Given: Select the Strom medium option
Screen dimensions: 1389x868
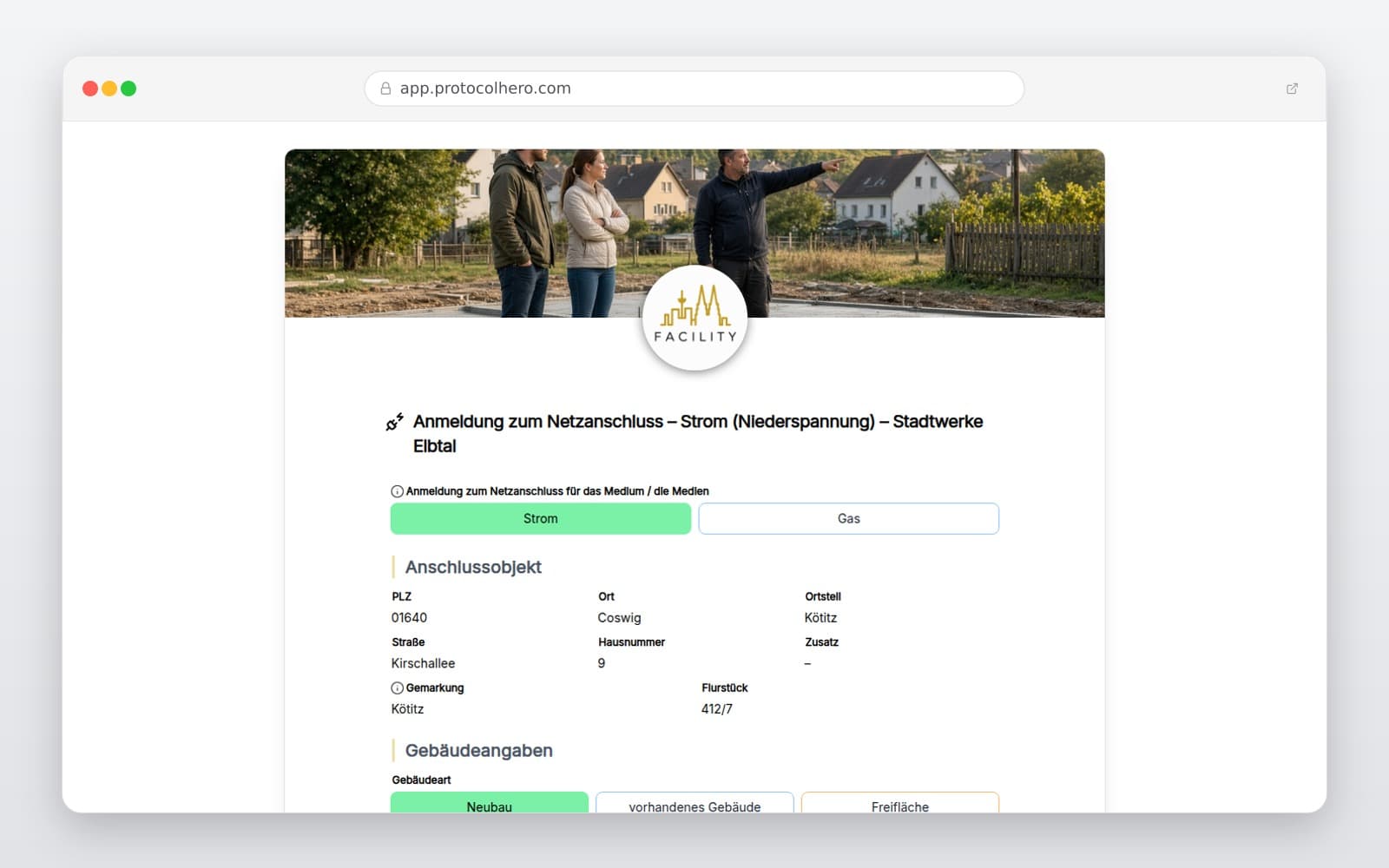Looking at the screenshot, I should click(x=541, y=518).
